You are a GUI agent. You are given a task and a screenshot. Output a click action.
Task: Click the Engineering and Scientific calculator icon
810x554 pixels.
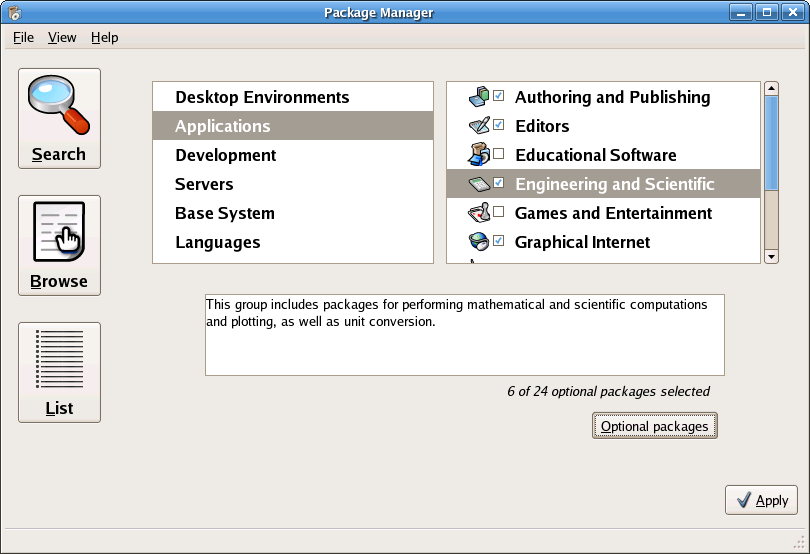[479, 183]
